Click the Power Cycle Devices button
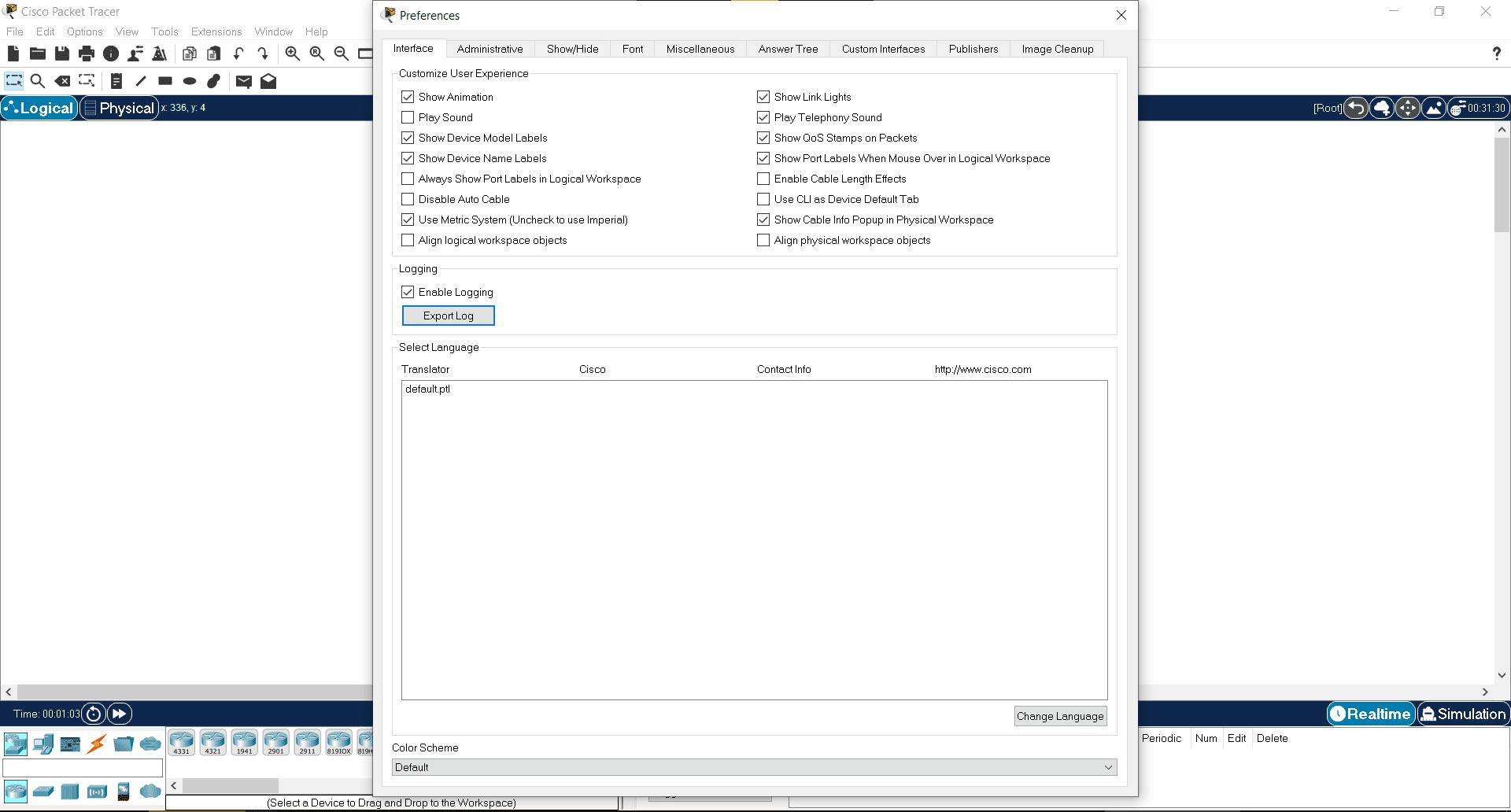 (x=94, y=714)
